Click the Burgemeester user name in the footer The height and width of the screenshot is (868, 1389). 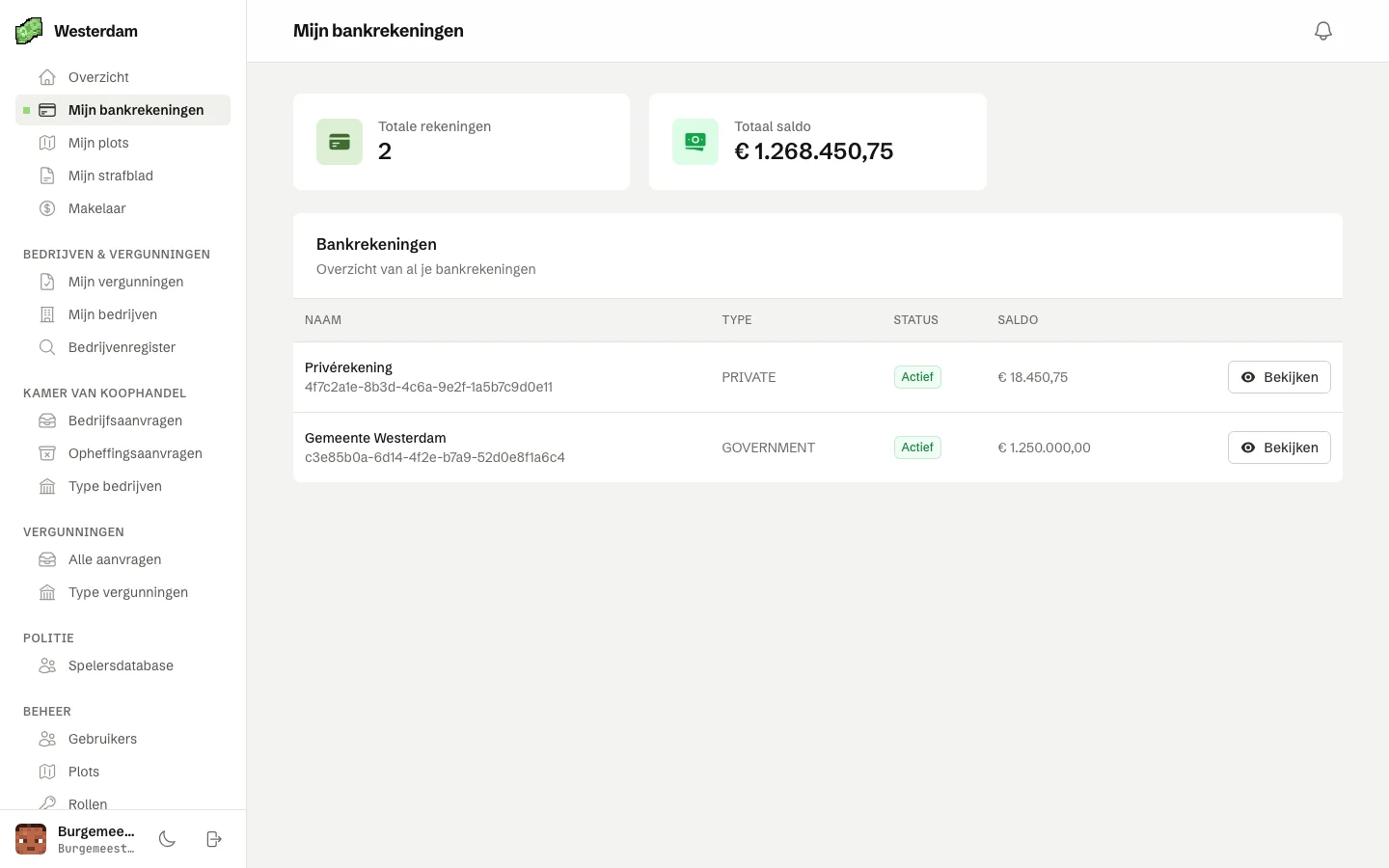tap(96, 831)
